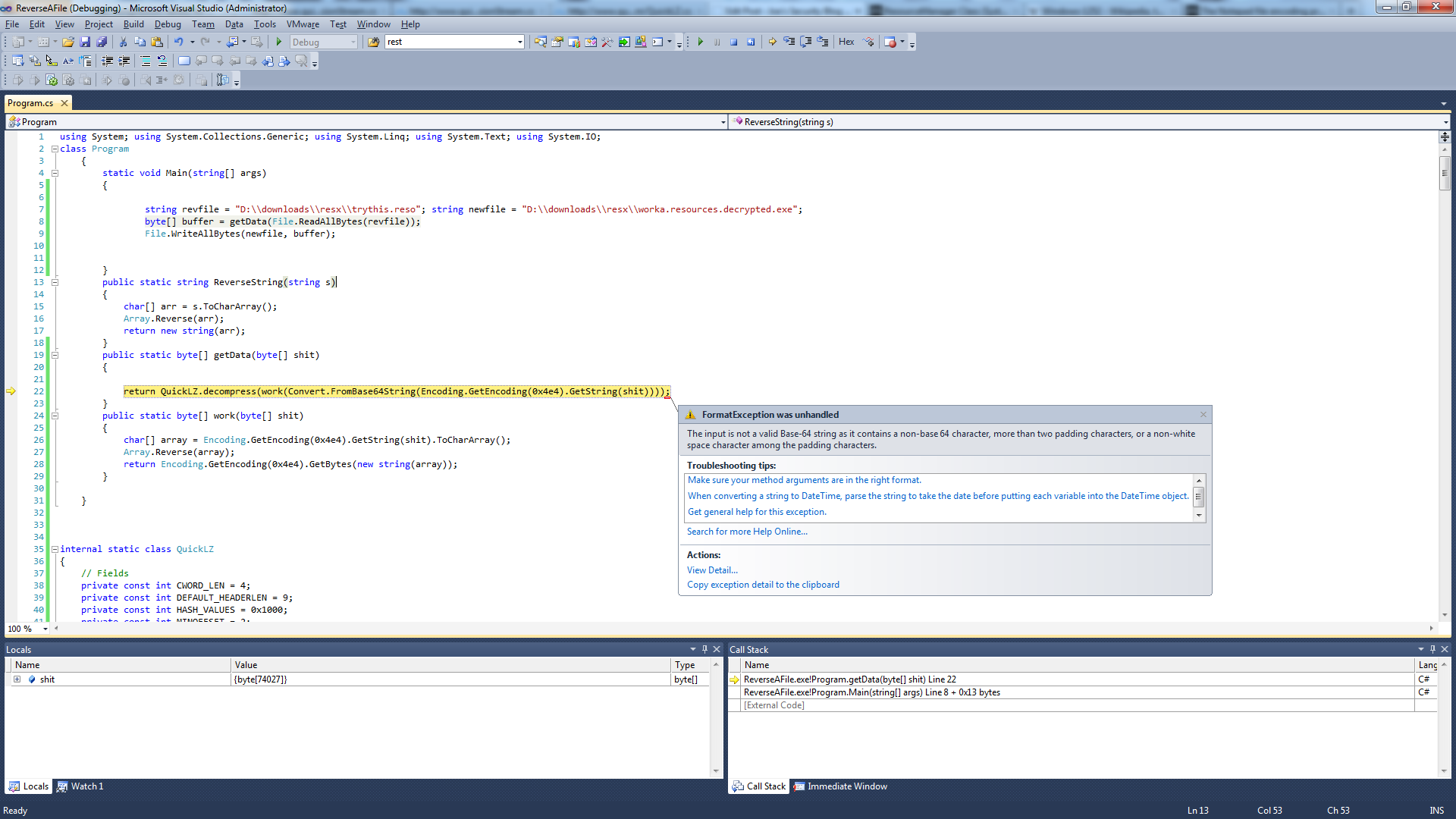Open the Tools menu
1456x819 pixels.
coord(265,24)
